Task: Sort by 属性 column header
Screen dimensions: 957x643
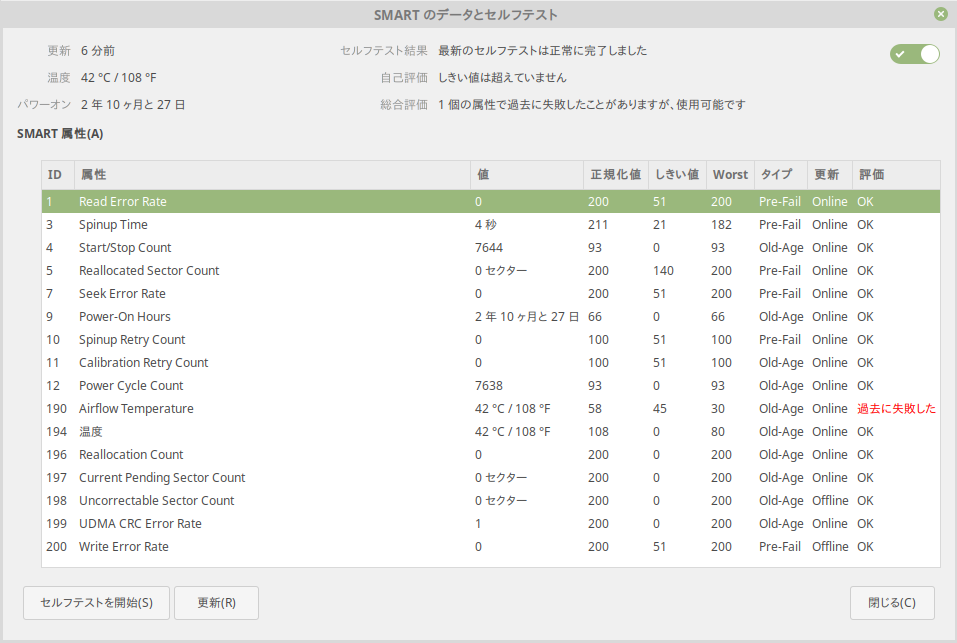Action: (x=272, y=175)
